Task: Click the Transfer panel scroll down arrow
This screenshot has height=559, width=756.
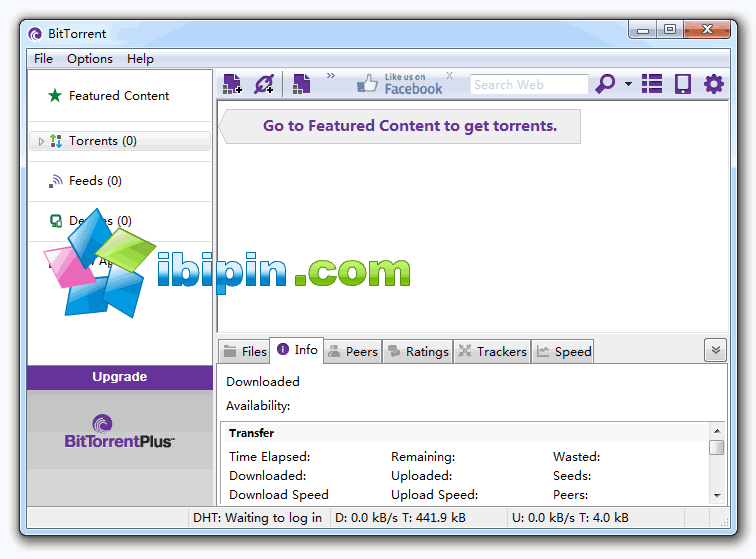Action: click(x=717, y=495)
